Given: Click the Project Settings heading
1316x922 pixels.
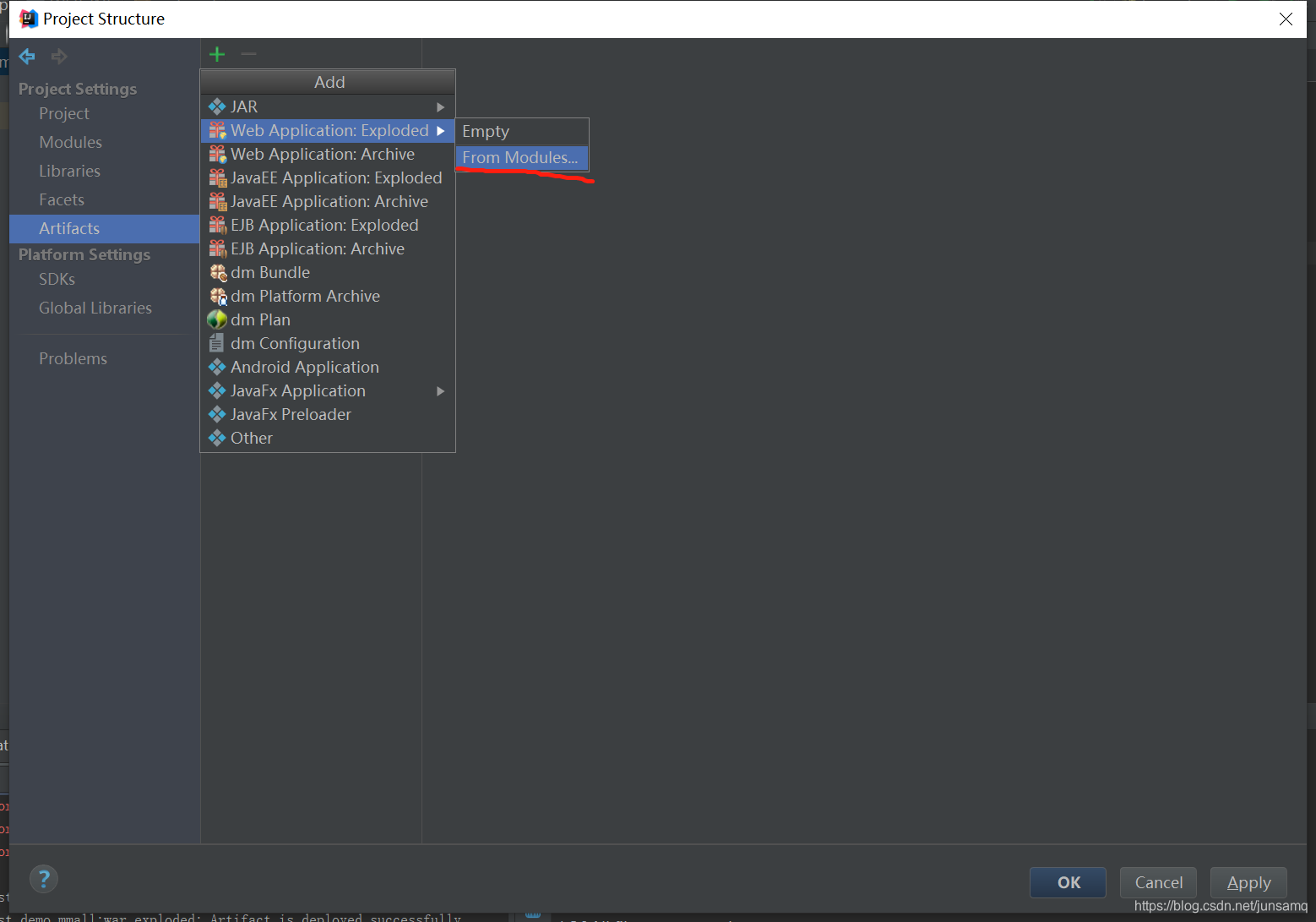Looking at the screenshot, I should click(78, 89).
